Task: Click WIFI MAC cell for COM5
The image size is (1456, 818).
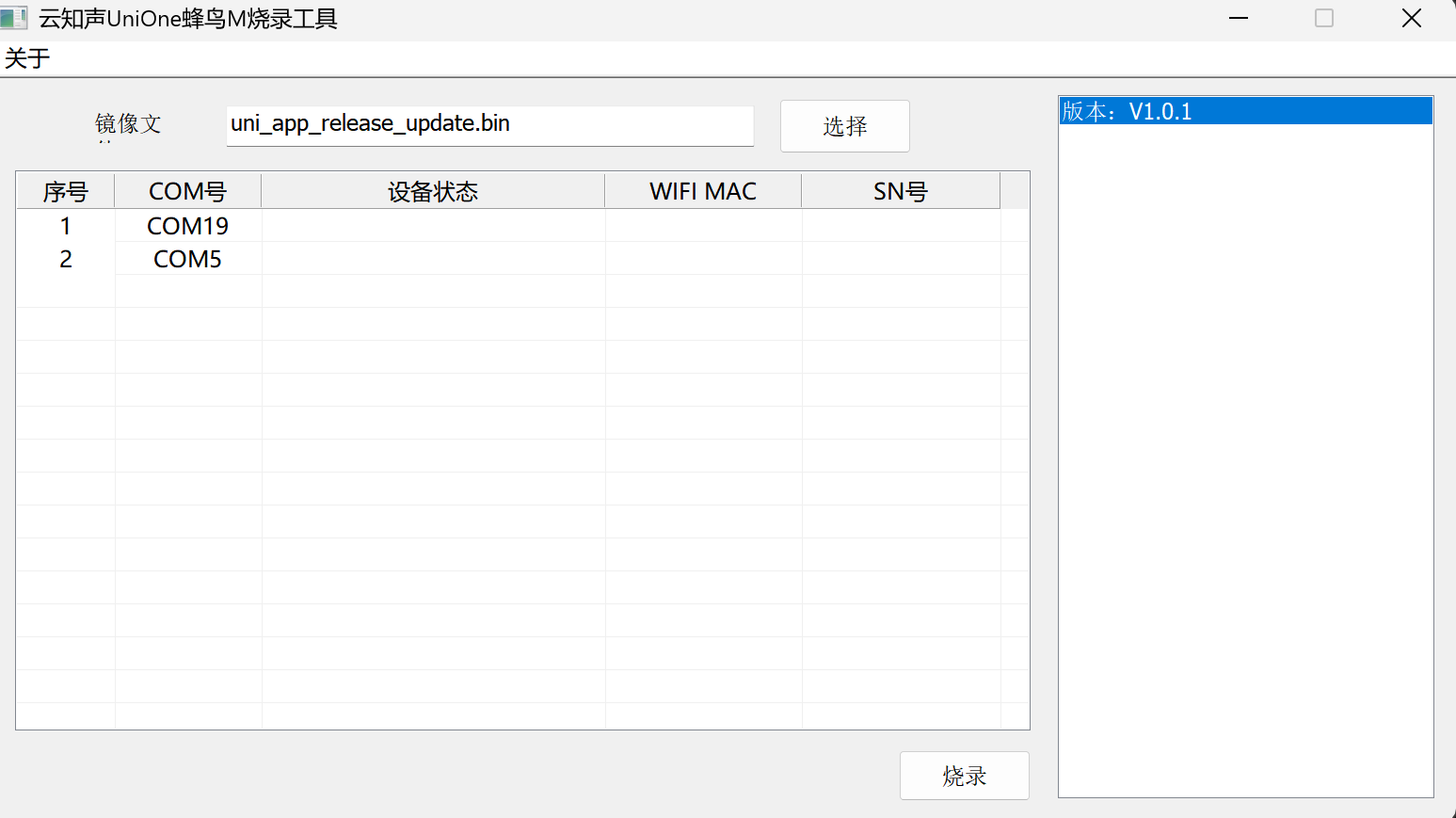Action: tap(703, 259)
